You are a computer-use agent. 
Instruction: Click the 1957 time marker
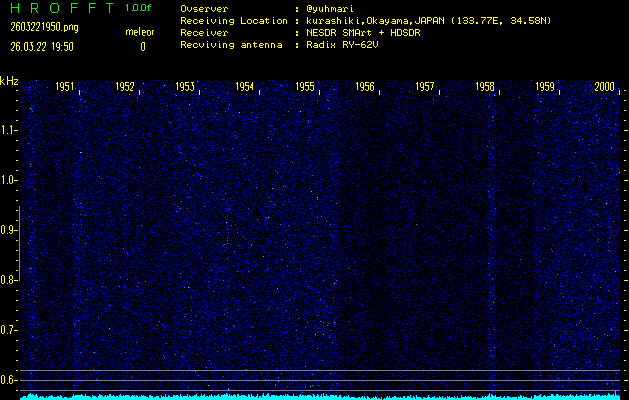tap(425, 87)
